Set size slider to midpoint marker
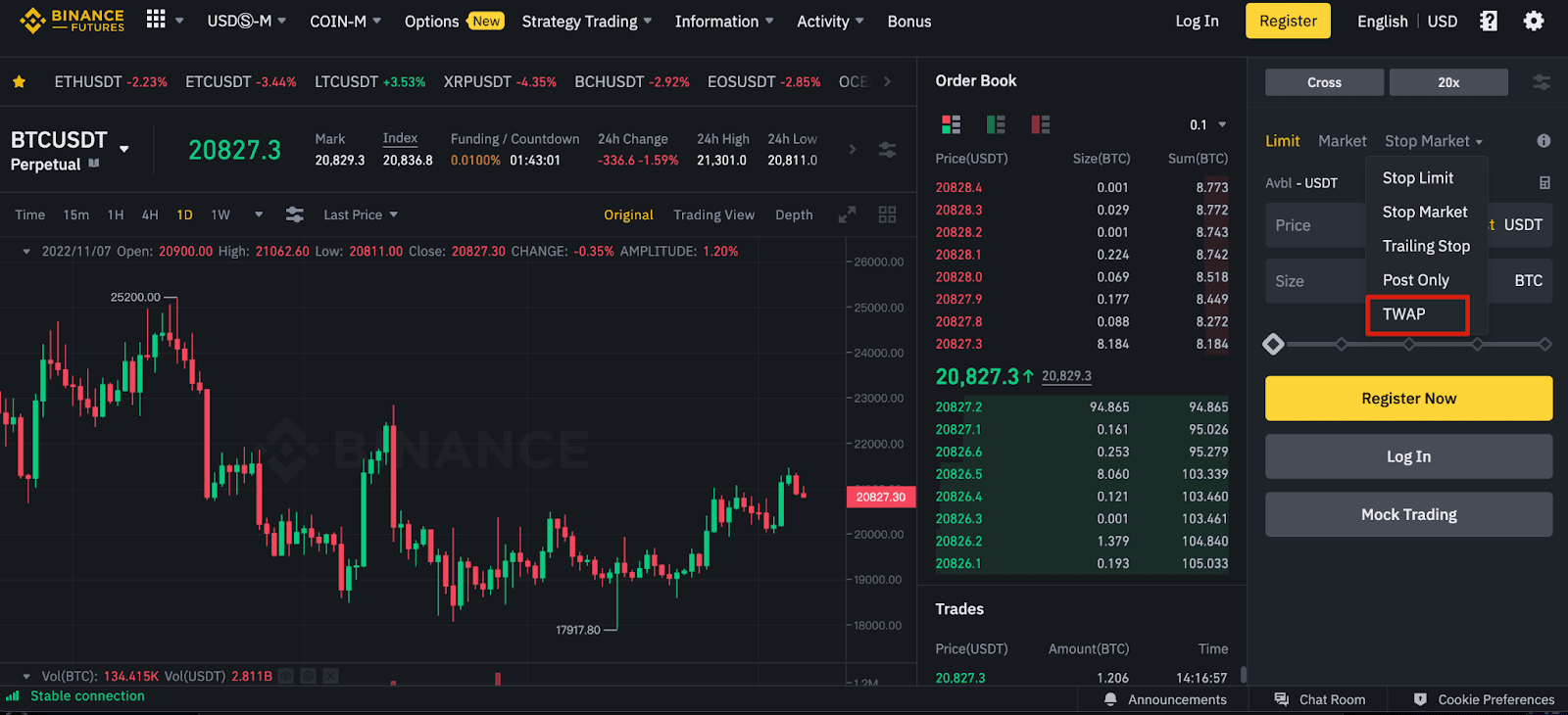This screenshot has height=715, width=1568. [x=1408, y=344]
